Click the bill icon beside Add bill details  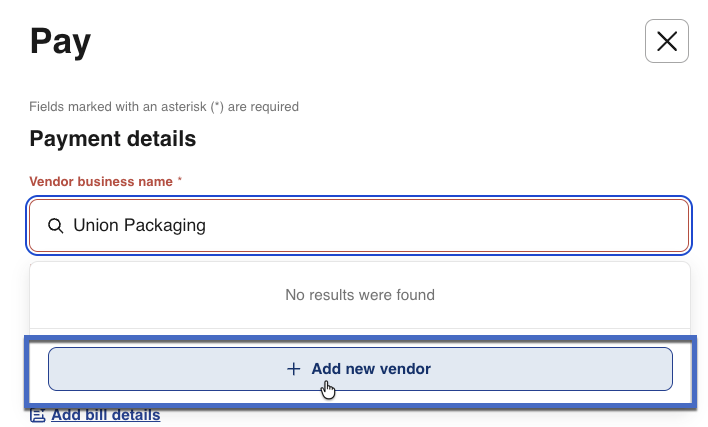pos(38,415)
